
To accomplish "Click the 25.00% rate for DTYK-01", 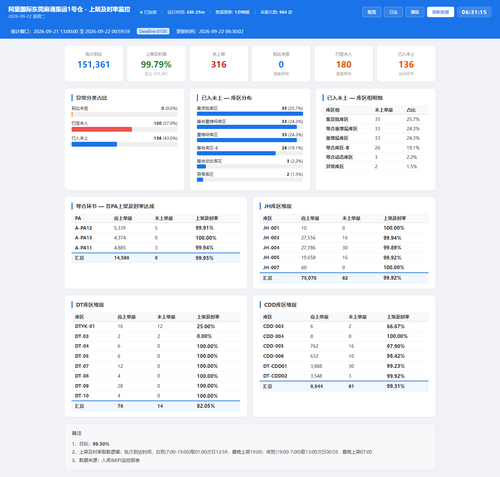I will [206, 326].
